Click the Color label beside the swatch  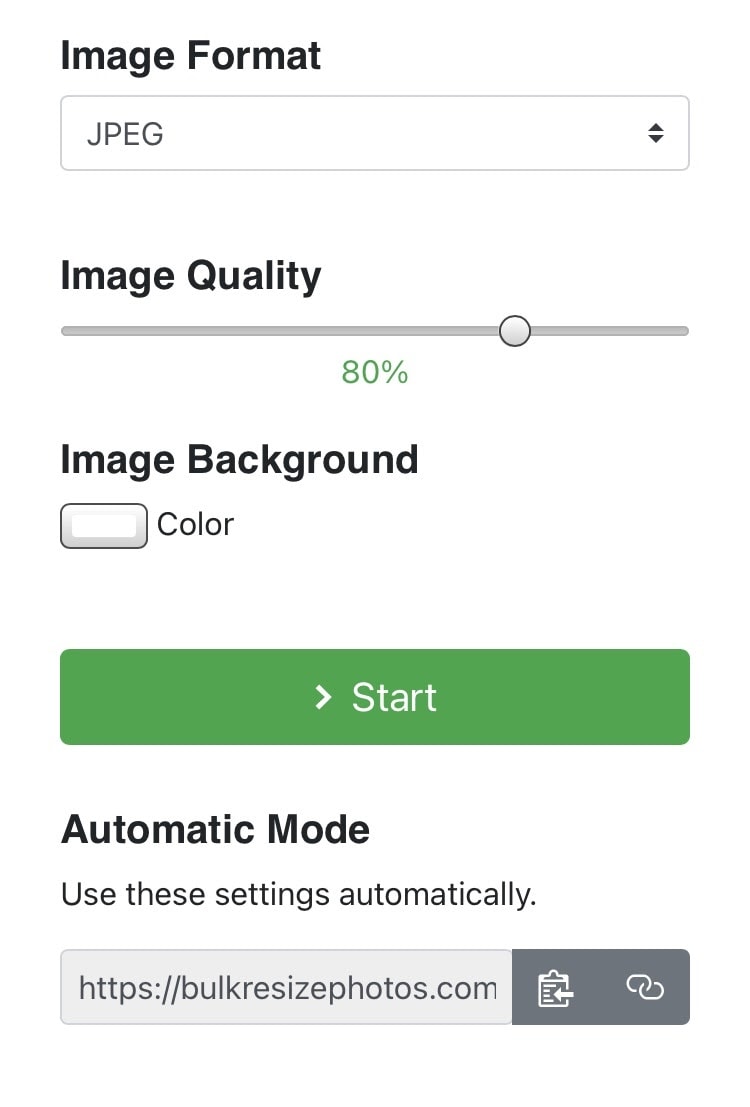[195, 524]
